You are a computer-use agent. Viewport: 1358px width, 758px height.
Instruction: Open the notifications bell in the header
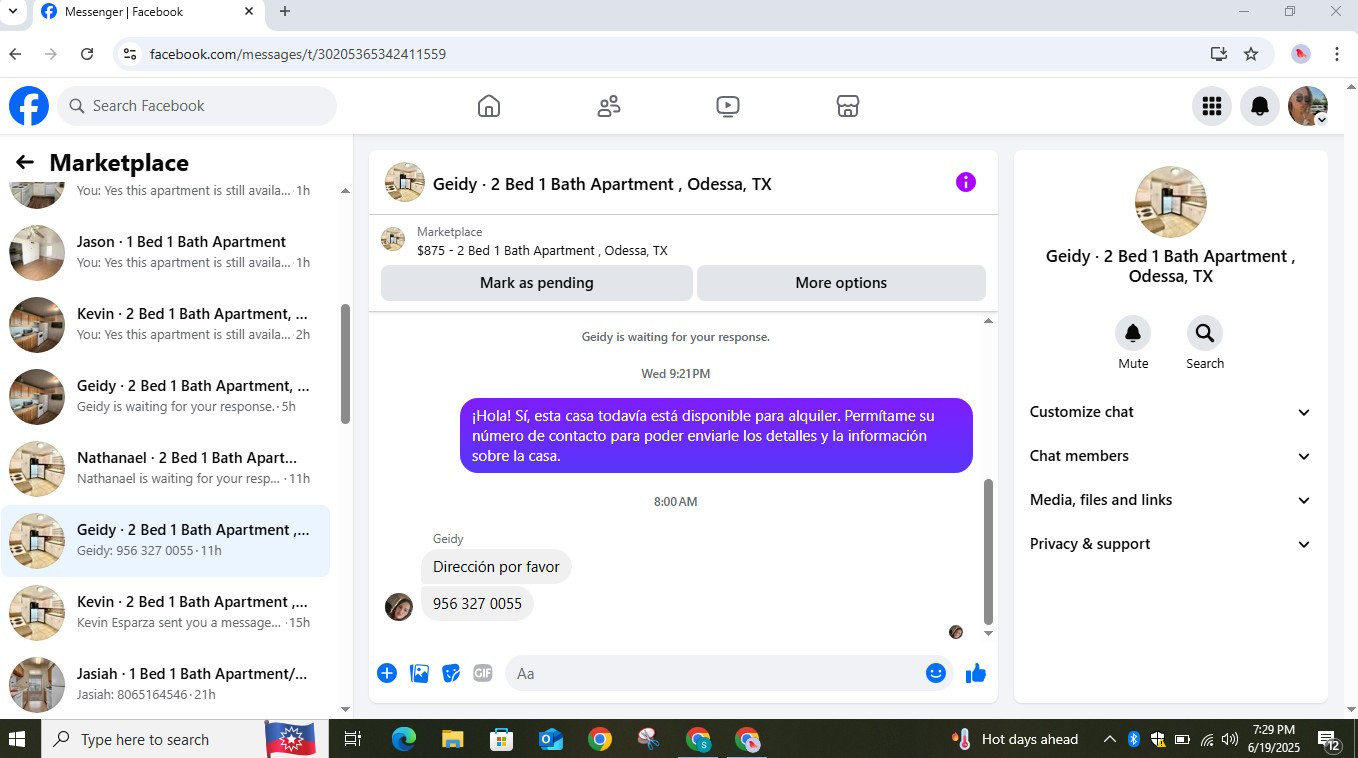pyautogui.click(x=1260, y=106)
